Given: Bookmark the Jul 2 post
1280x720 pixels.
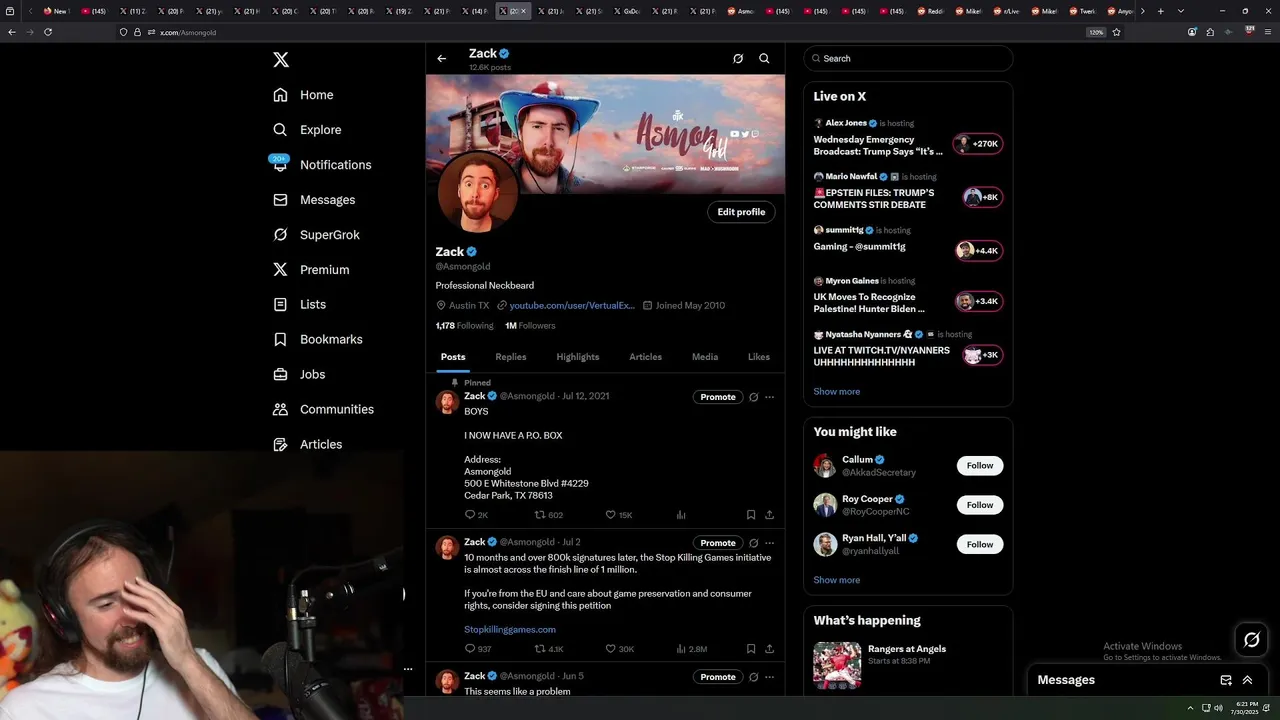Looking at the screenshot, I should [750, 649].
